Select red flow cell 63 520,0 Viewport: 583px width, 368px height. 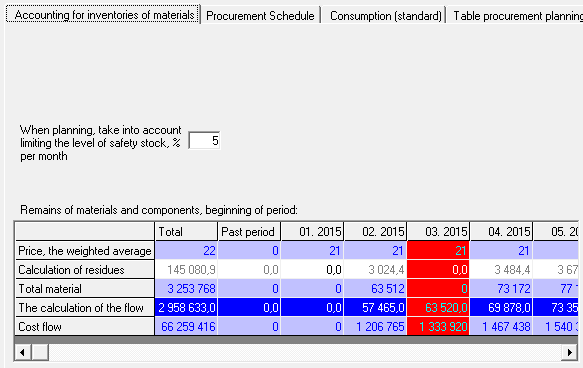tap(438, 307)
